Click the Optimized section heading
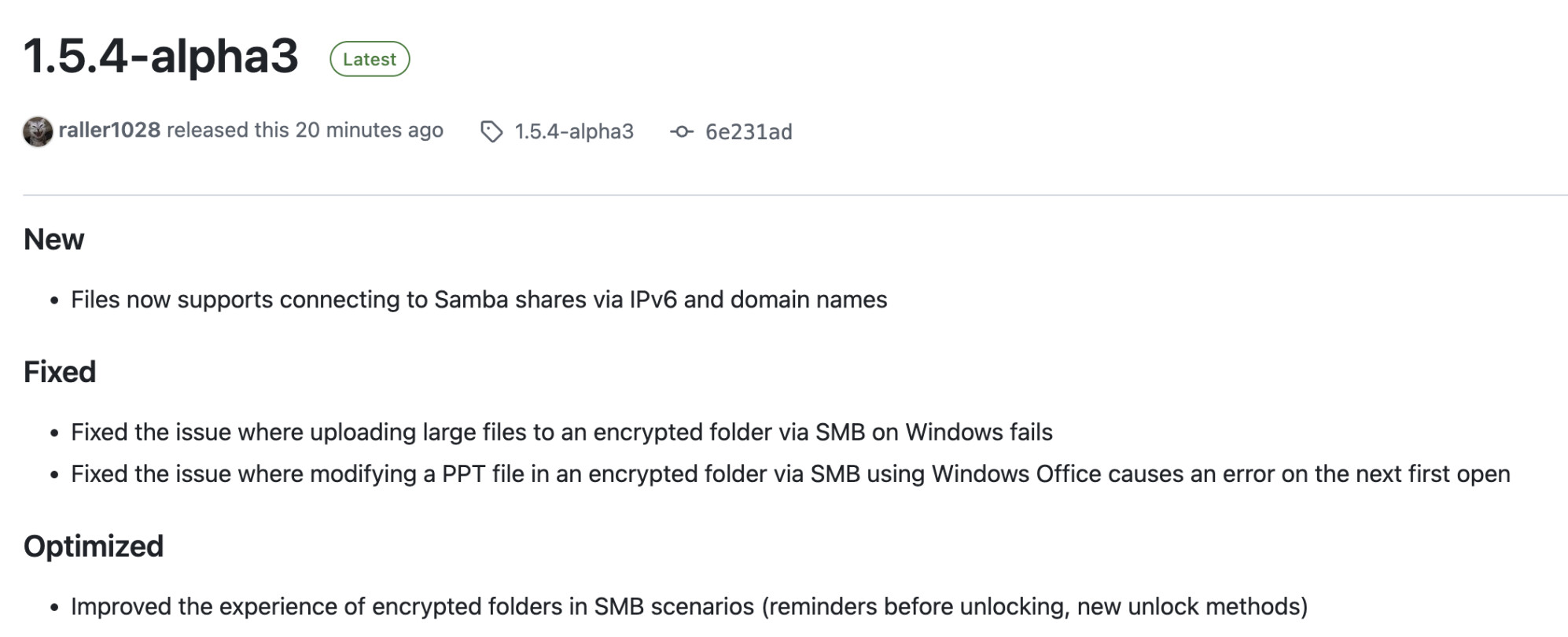 (94, 547)
